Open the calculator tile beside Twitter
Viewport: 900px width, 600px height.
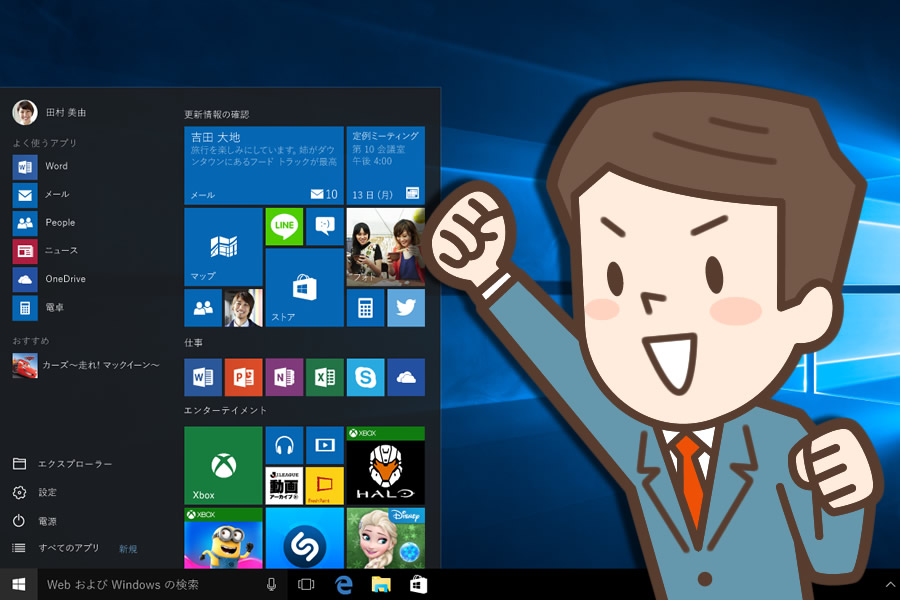[x=365, y=308]
